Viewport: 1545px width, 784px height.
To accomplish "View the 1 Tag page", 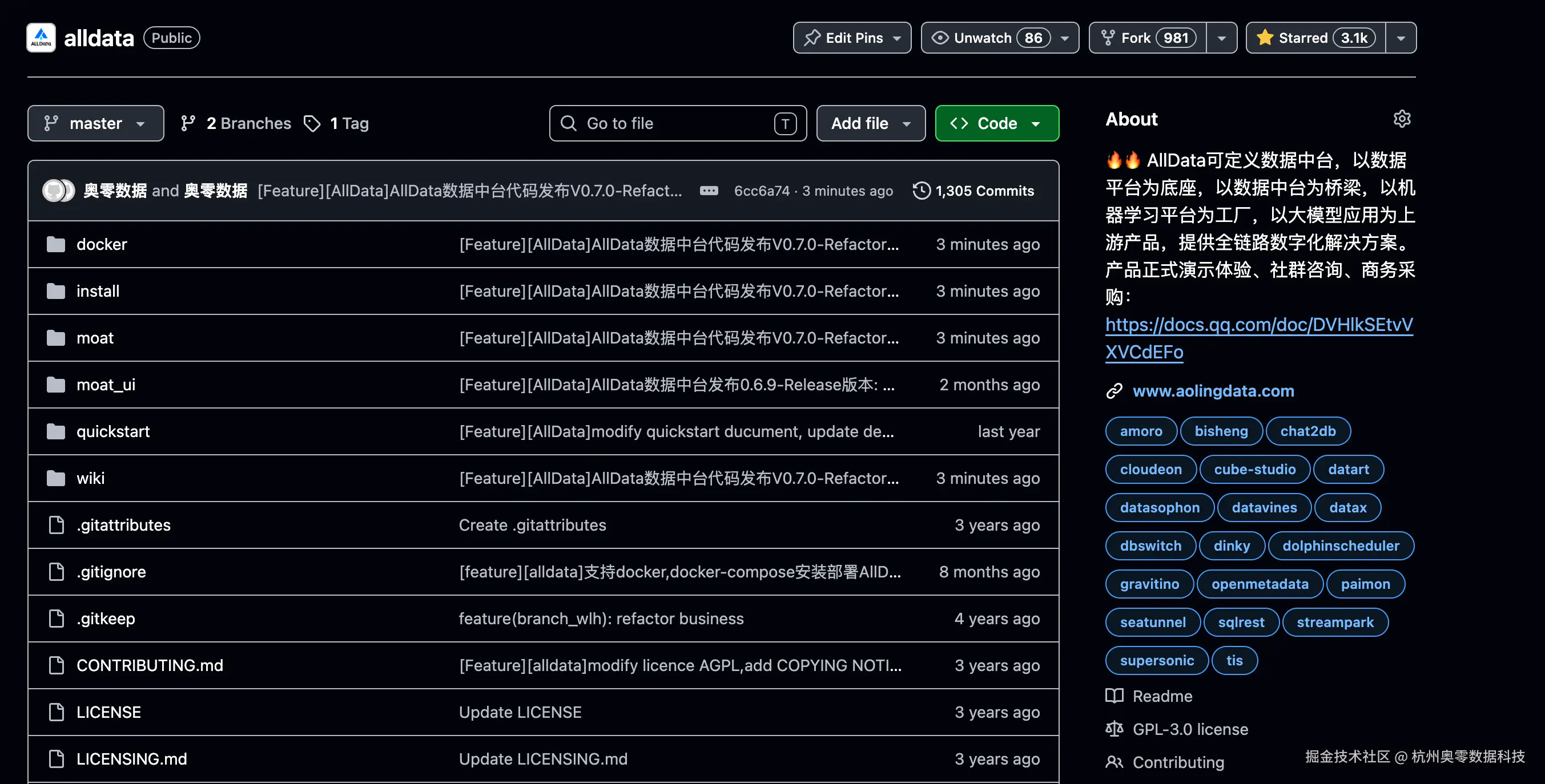I will click(x=336, y=123).
